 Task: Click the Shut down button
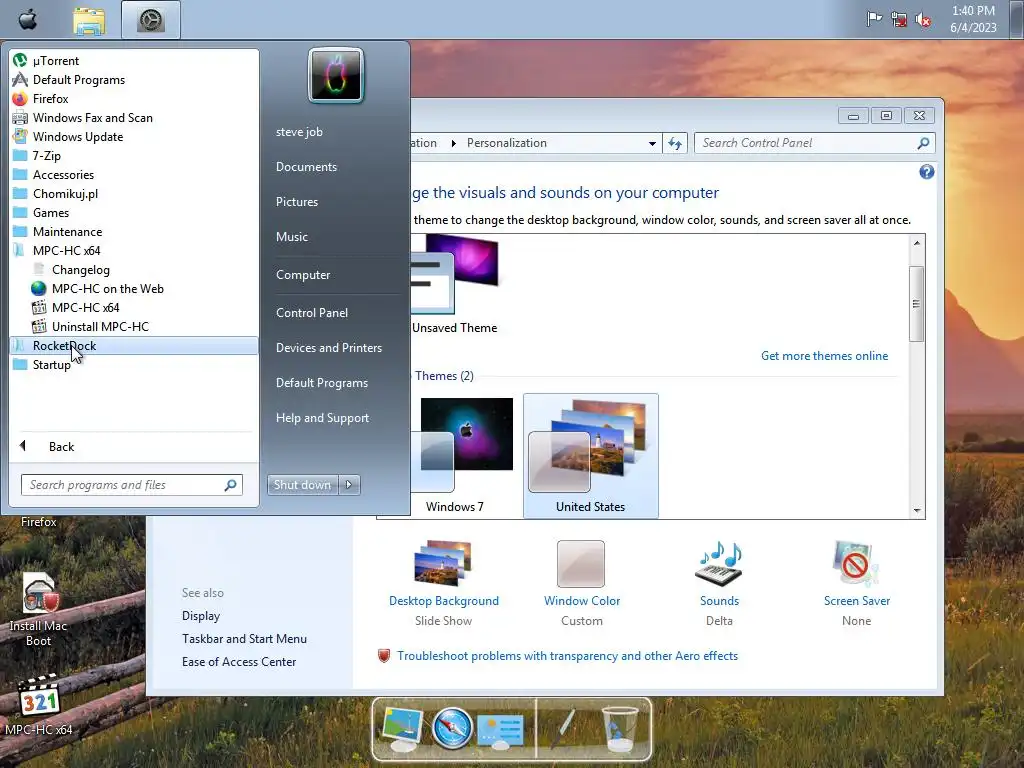tap(302, 485)
